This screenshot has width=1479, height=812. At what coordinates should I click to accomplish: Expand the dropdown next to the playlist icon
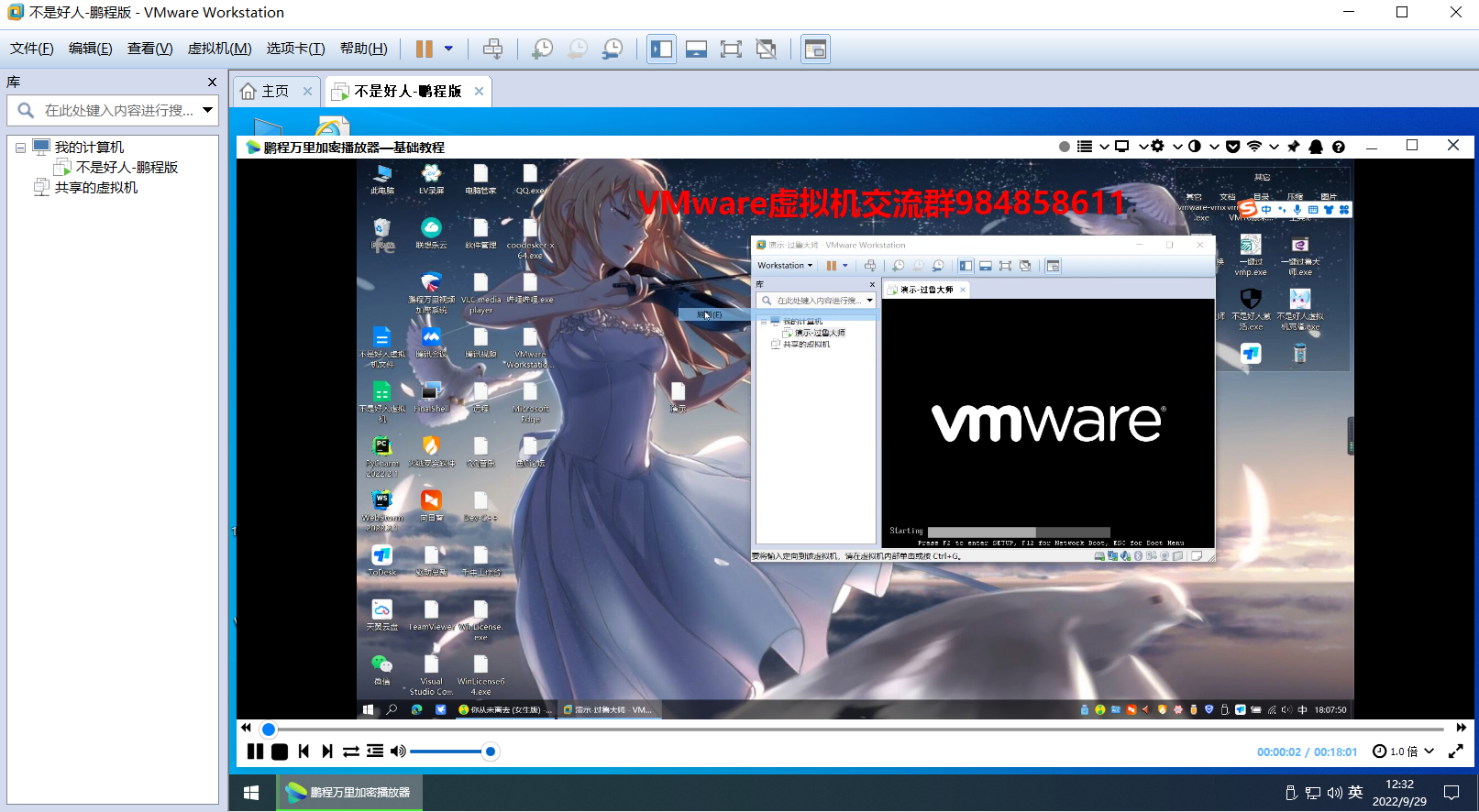(x=1104, y=147)
